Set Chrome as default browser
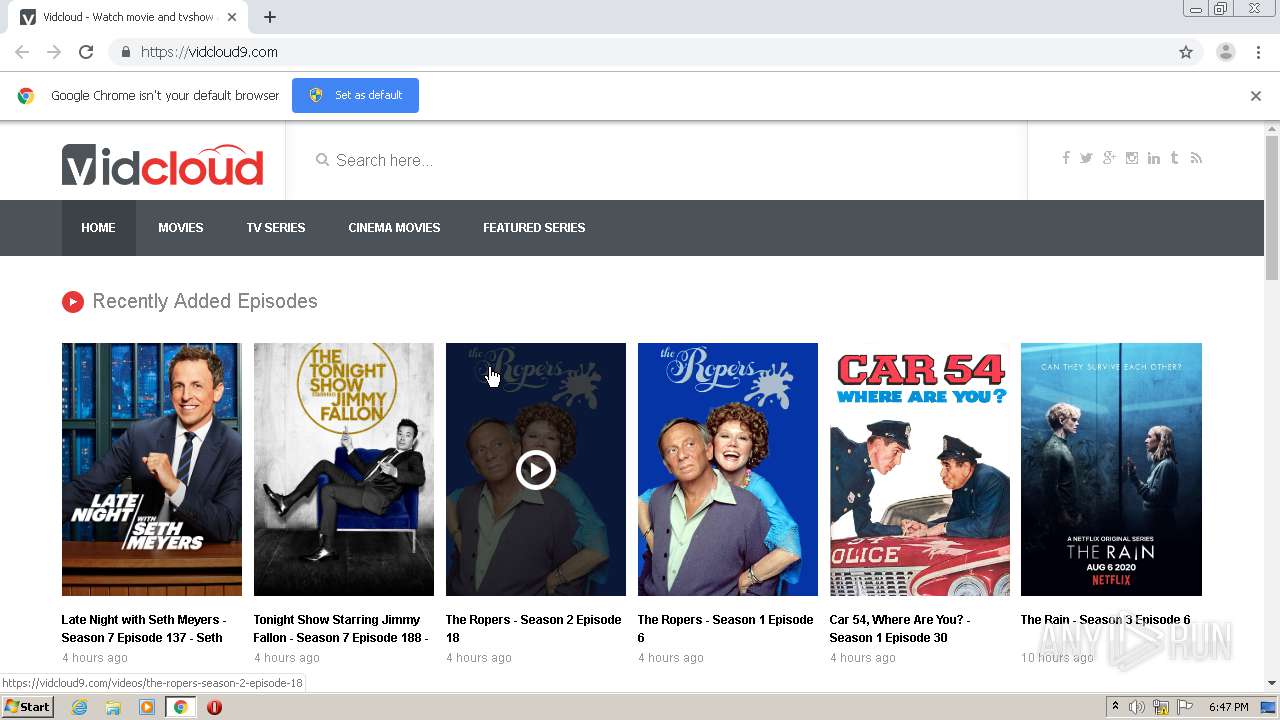Viewport: 1280px width, 720px height. [355, 95]
